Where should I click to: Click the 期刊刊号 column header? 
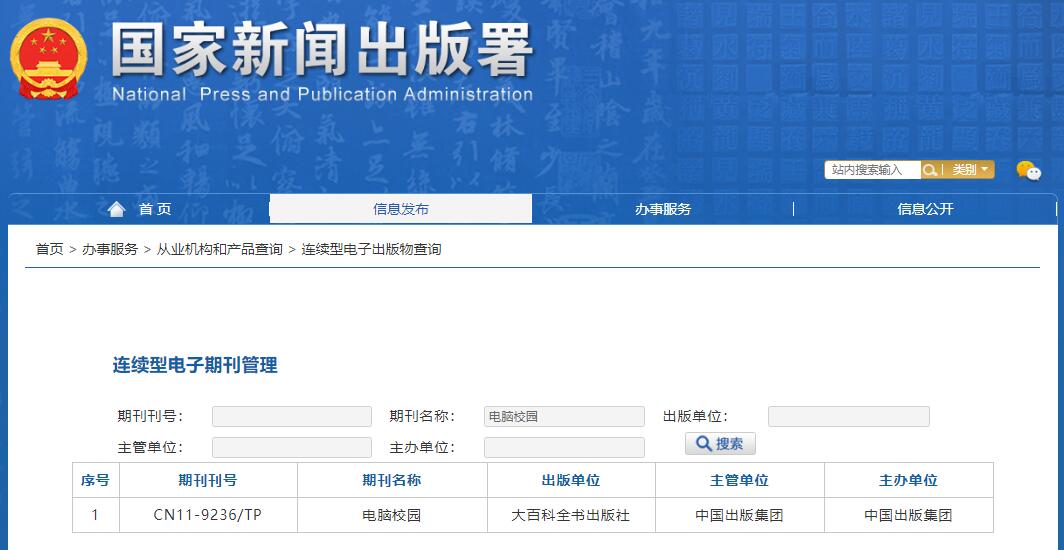(208, 480)
